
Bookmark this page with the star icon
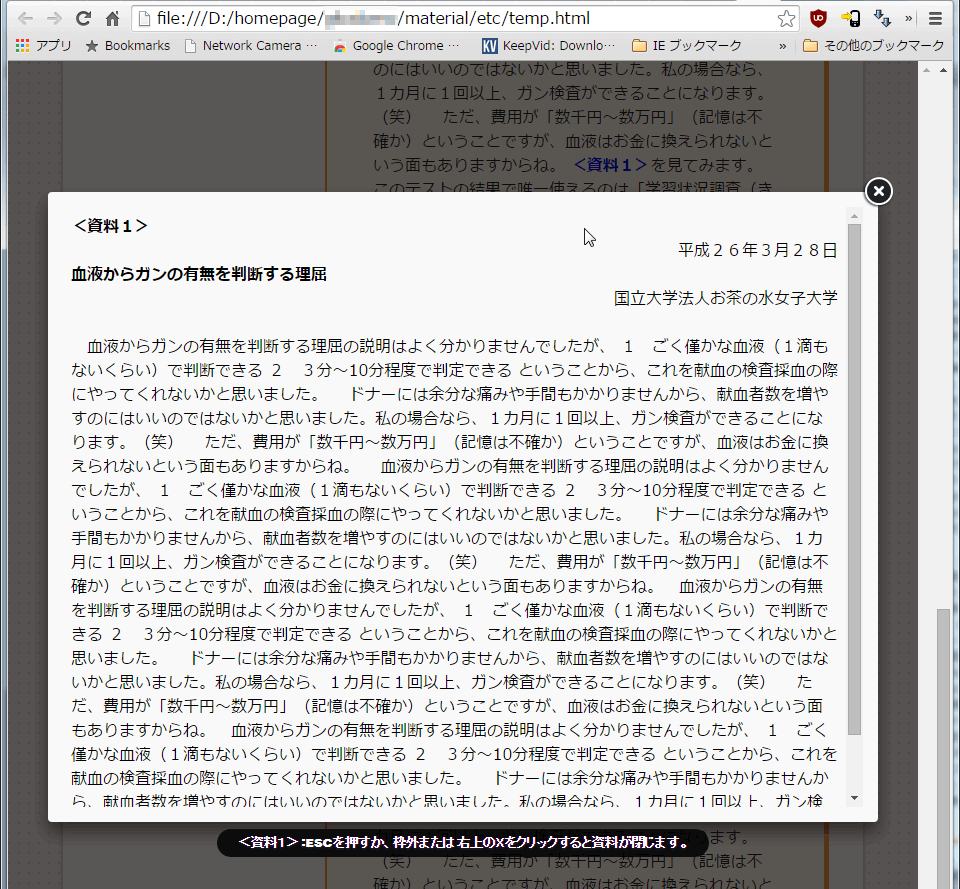(x=786, y=19)
